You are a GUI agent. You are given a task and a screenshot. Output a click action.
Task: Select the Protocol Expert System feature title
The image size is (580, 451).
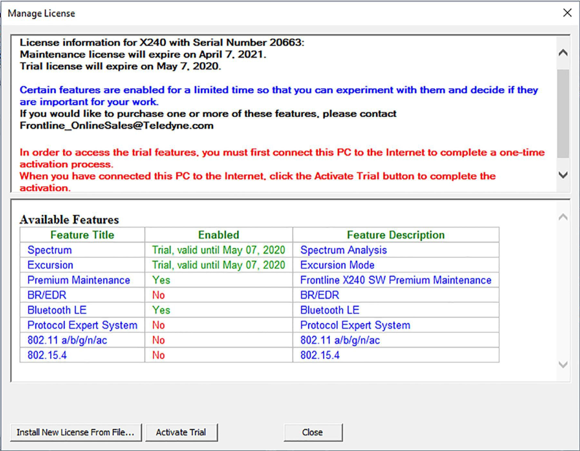pos(82,325)
